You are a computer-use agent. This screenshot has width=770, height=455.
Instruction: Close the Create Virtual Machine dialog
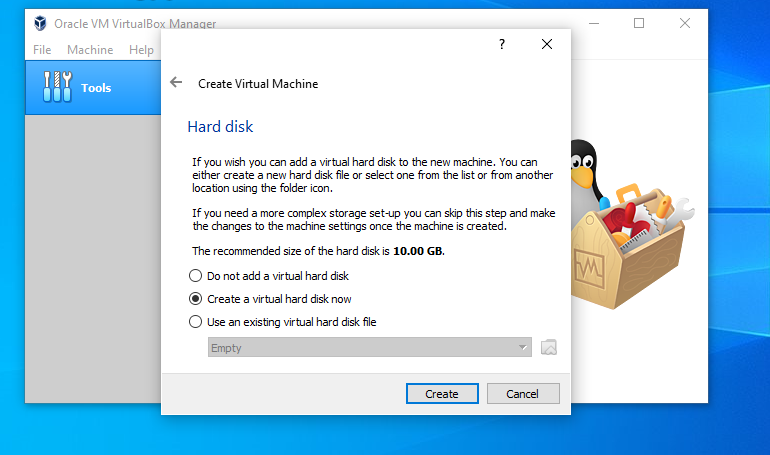click(x=547, y=44)
